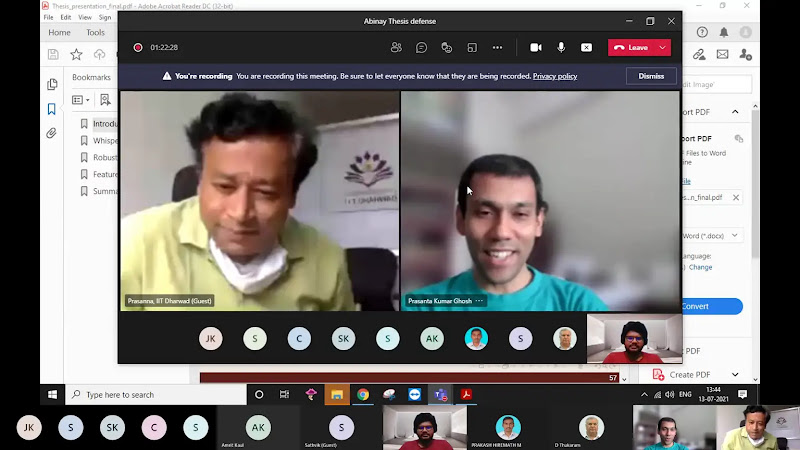Open Google Chrome from the taskbar
Viewport: 800px width, 450px height.
(363, 394)
